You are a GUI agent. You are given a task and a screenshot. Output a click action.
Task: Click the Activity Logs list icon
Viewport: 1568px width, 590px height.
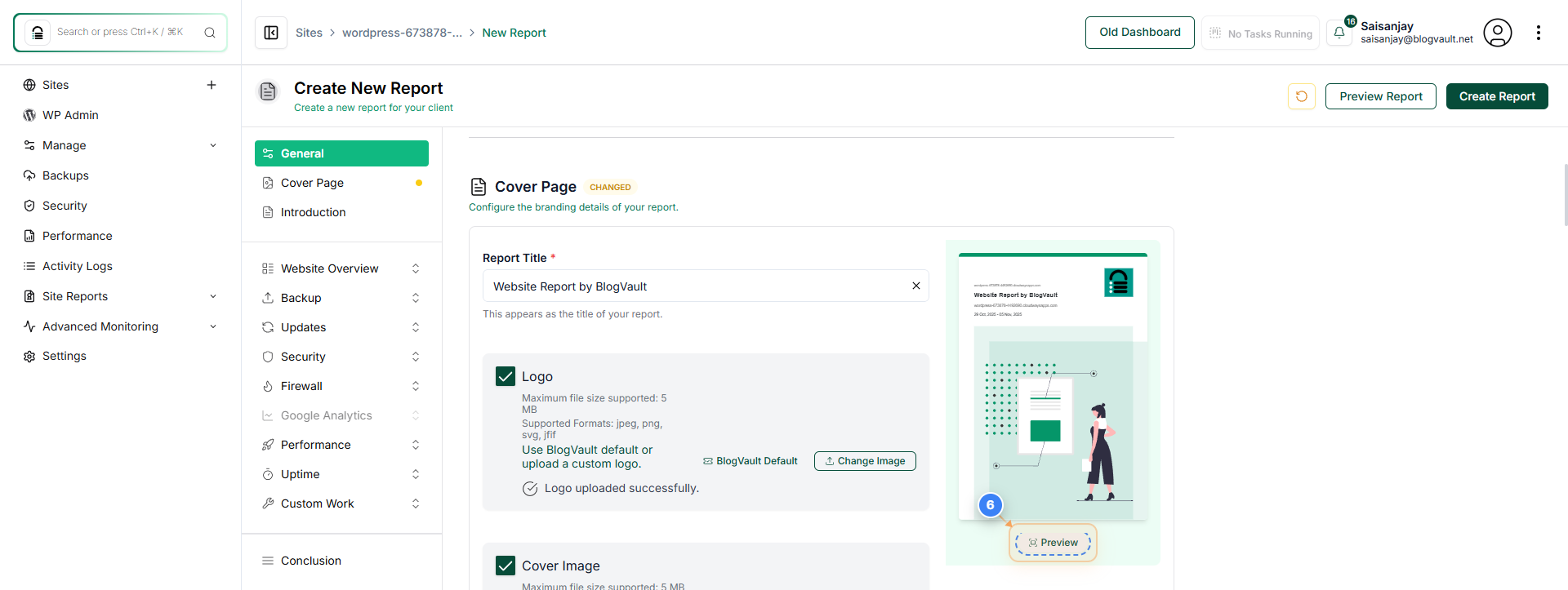click(x=29, y=266)
